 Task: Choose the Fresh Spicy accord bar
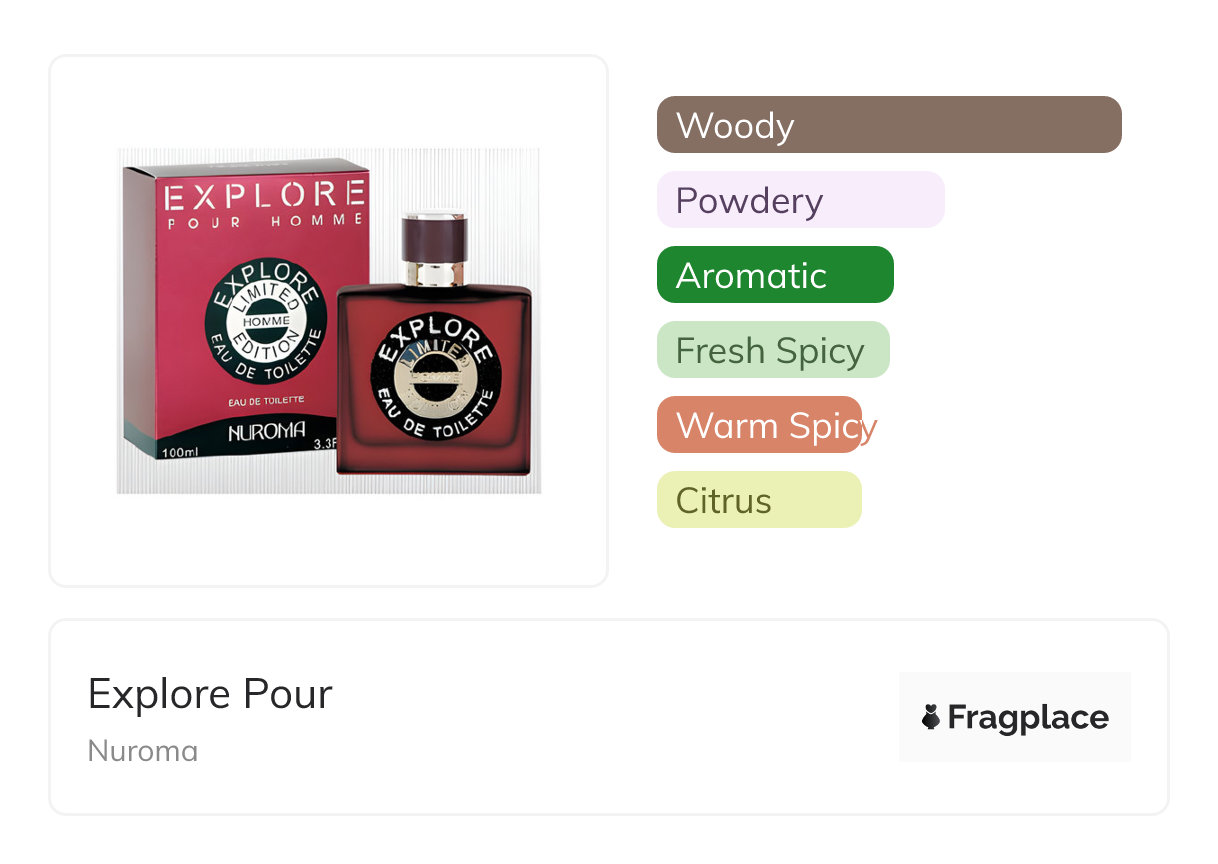(773, 350)
